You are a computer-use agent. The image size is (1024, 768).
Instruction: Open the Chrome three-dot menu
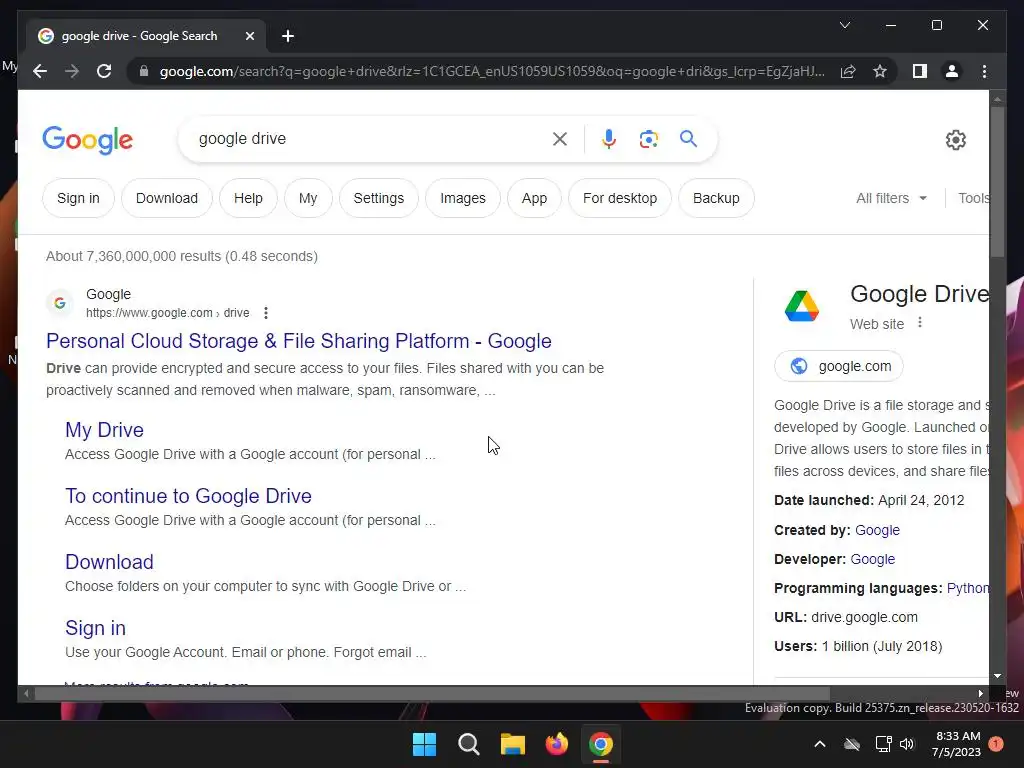[984, 71]
